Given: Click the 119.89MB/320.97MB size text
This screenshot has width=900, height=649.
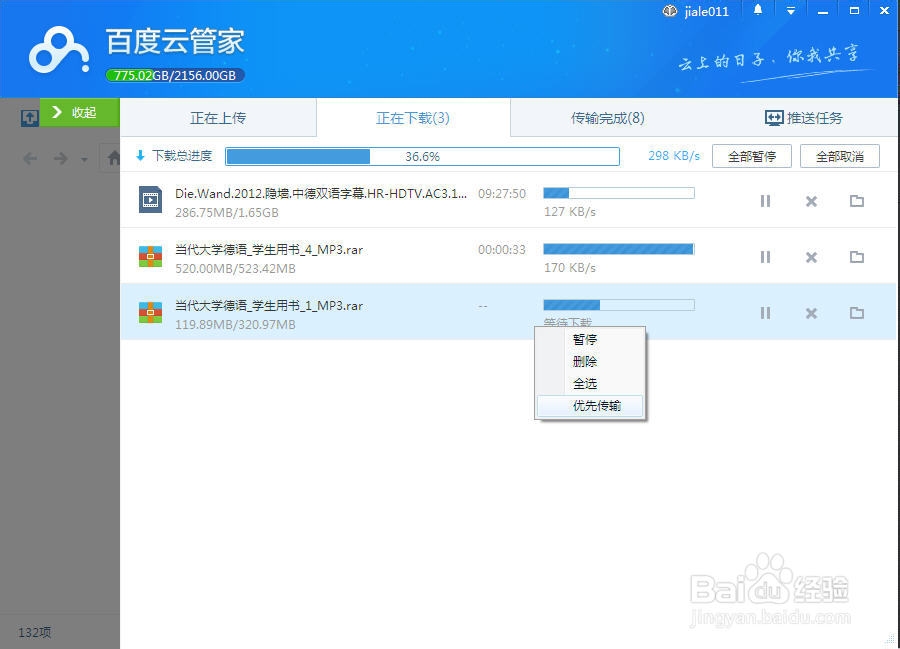Looking at the screenshot, I should point(235,325).
